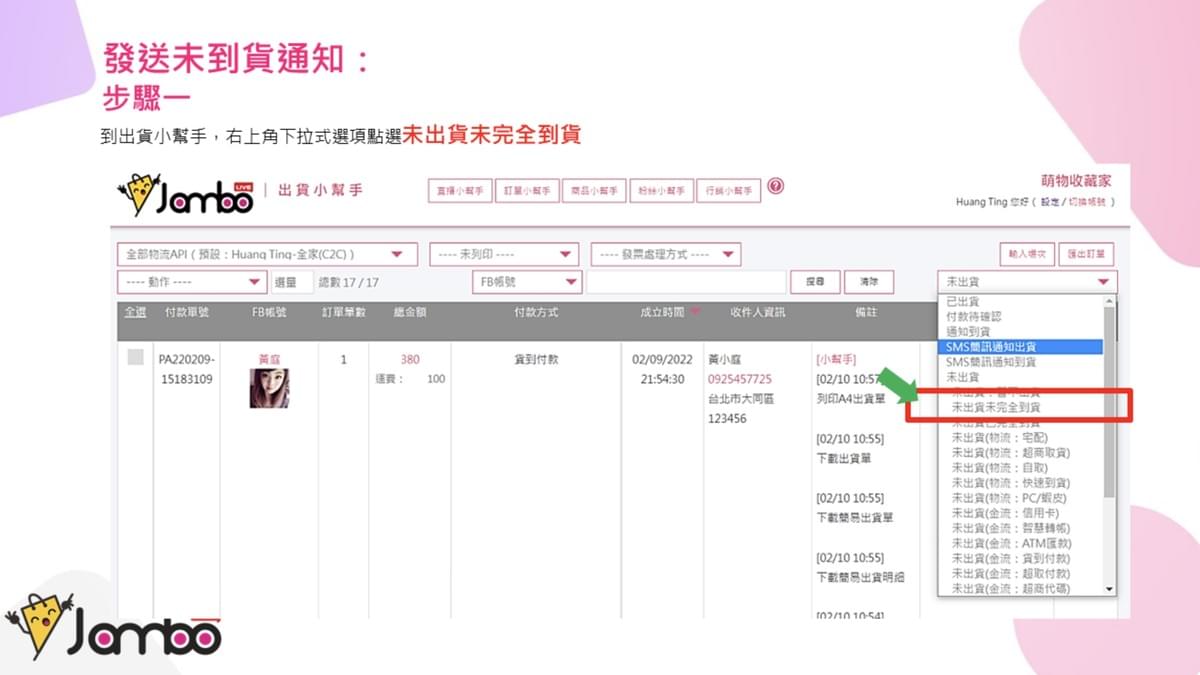Screen dimensions: 1200x675
Task: Click the 付款單號 column header
Action: (187, 312)
